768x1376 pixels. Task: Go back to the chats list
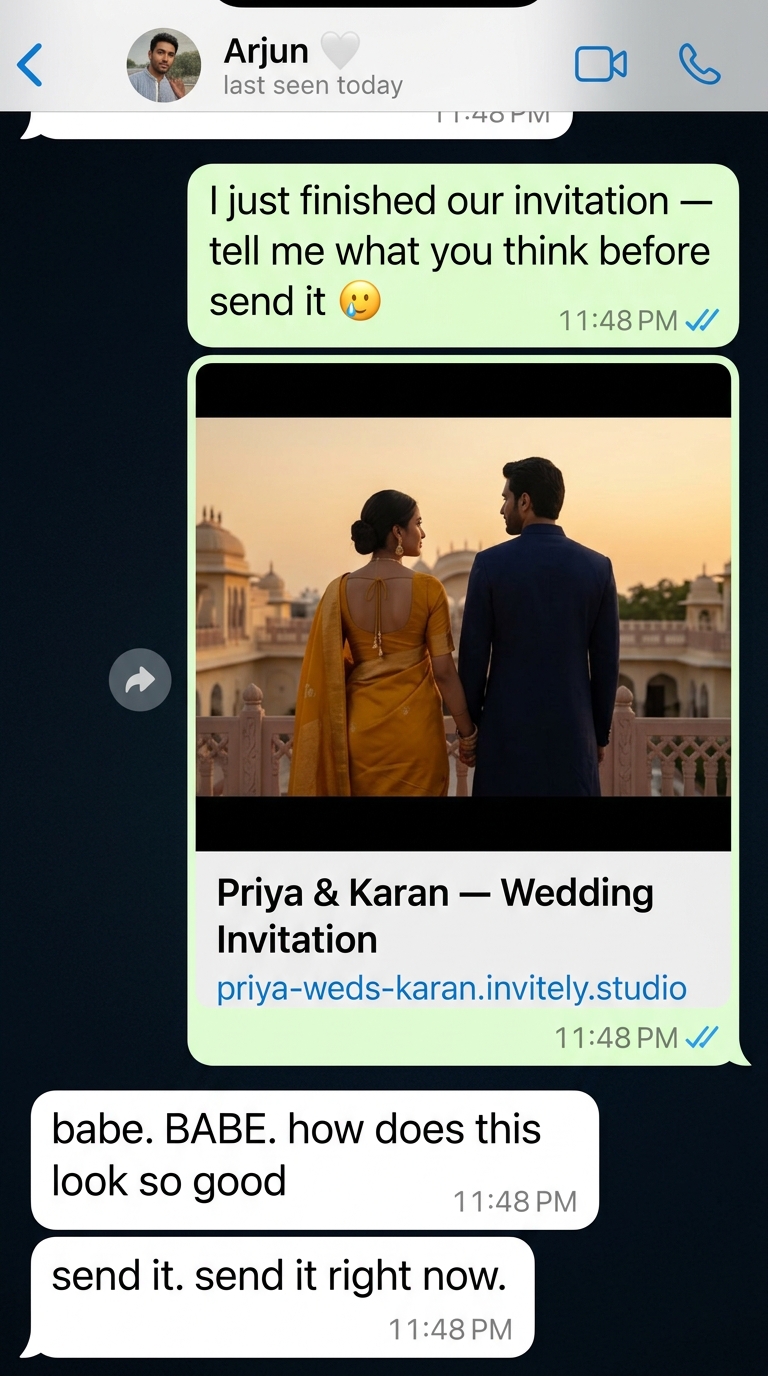tap(30, 66)
